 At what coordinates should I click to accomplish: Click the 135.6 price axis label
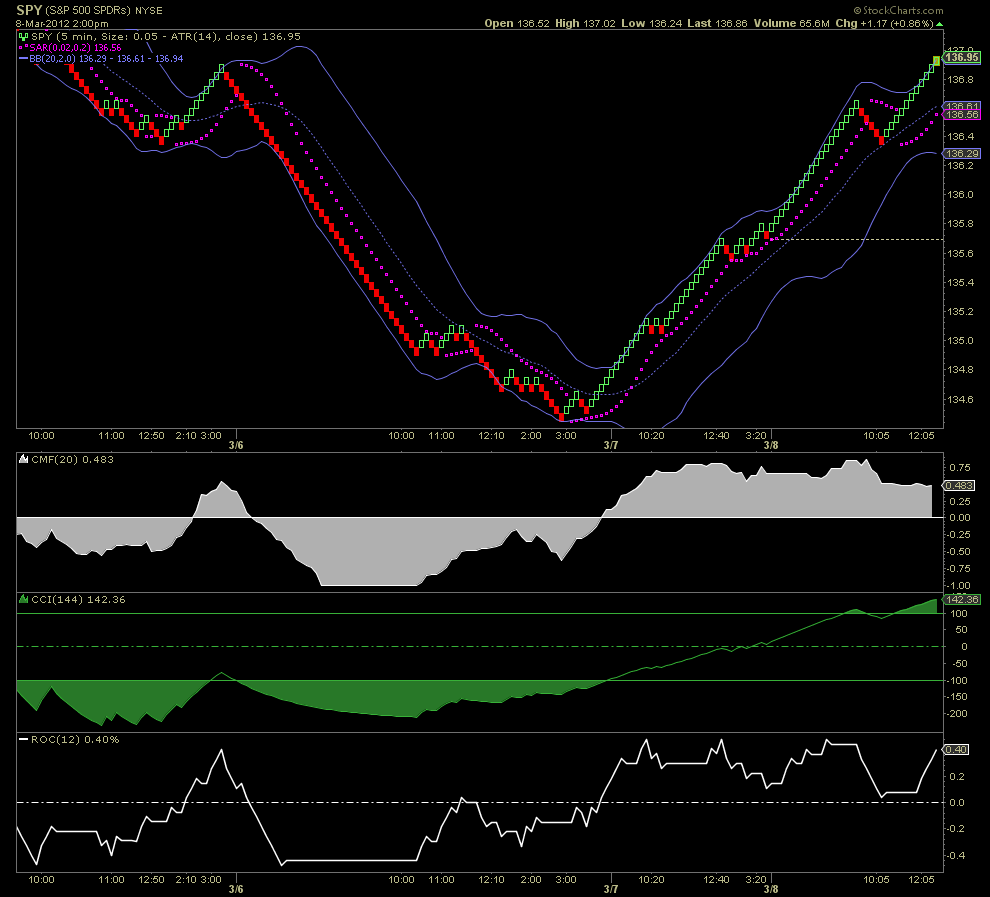point(960,254)
